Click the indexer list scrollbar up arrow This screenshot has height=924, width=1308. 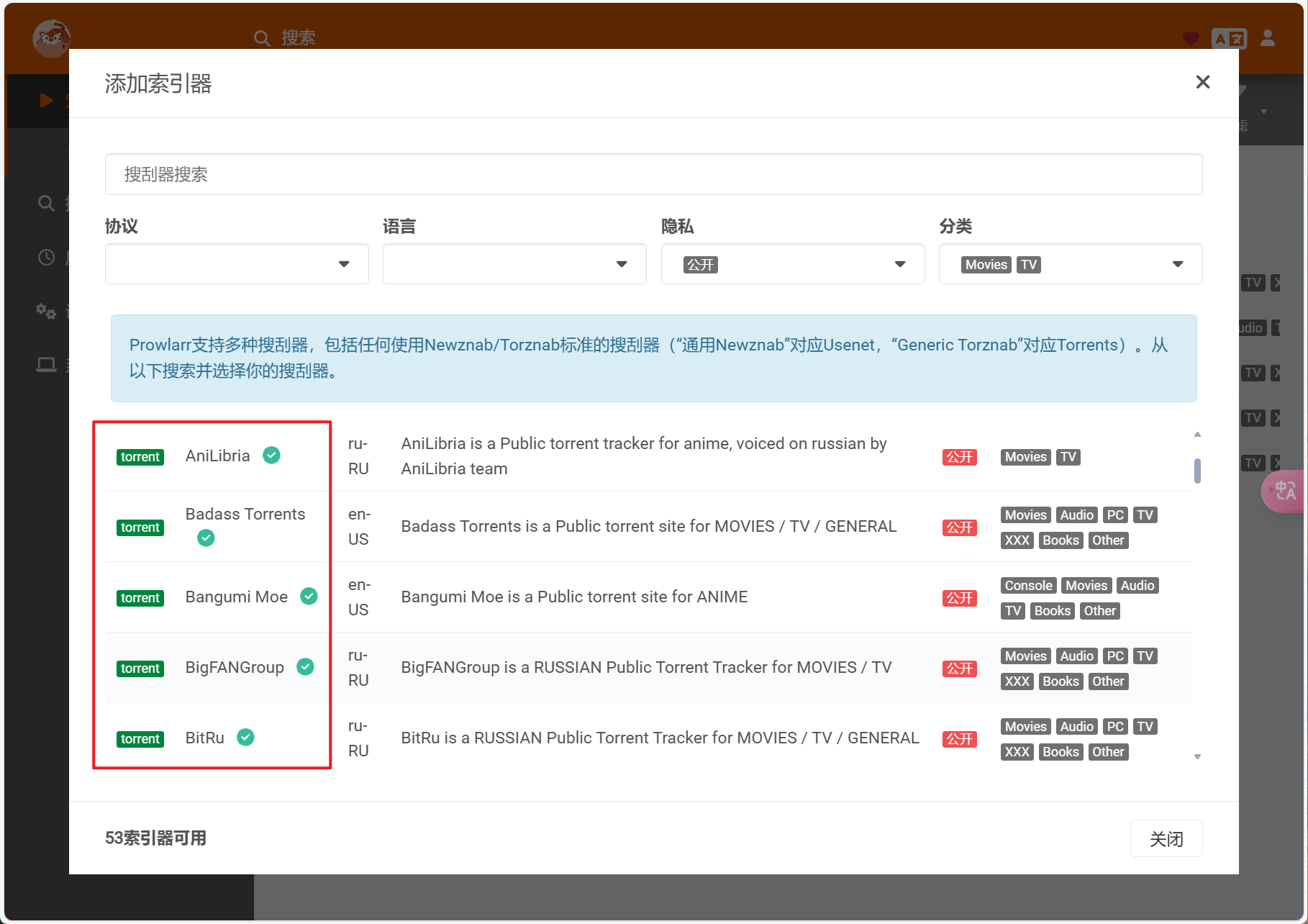pyautogui.click(x=1197, y=434)
